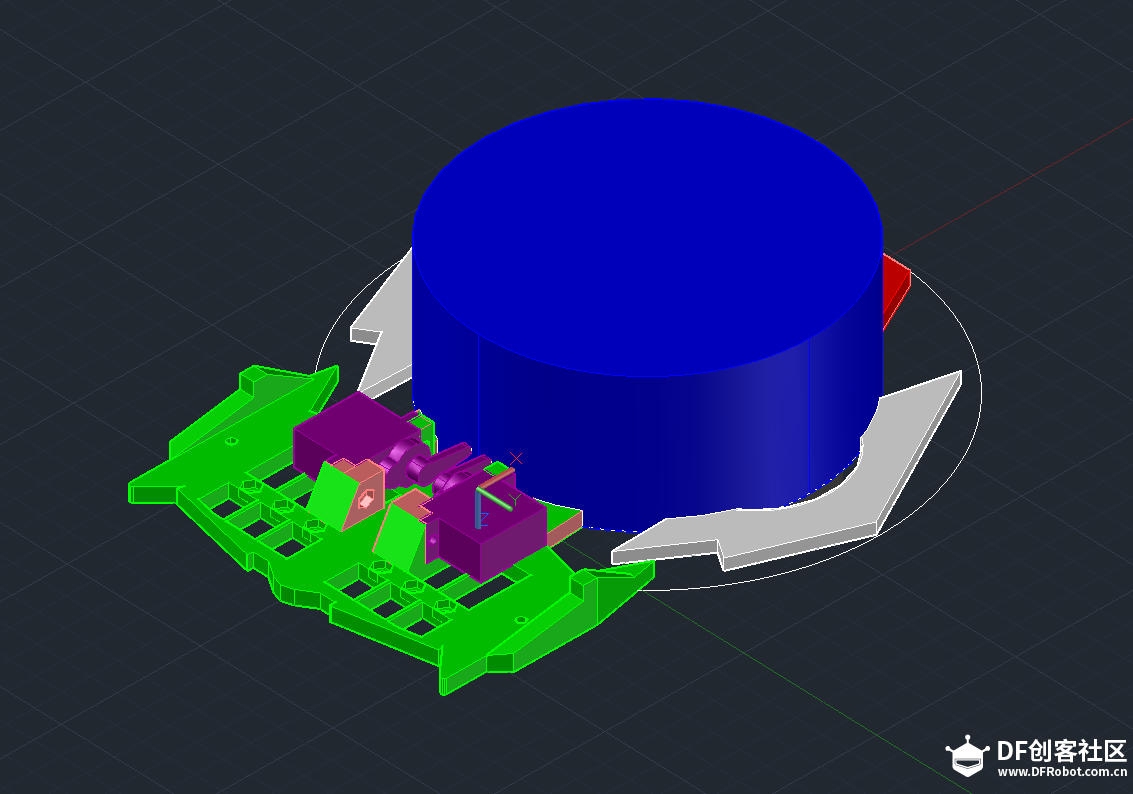
Task: Click the round hole on the chassis upper-left arm
Action: 232,440
